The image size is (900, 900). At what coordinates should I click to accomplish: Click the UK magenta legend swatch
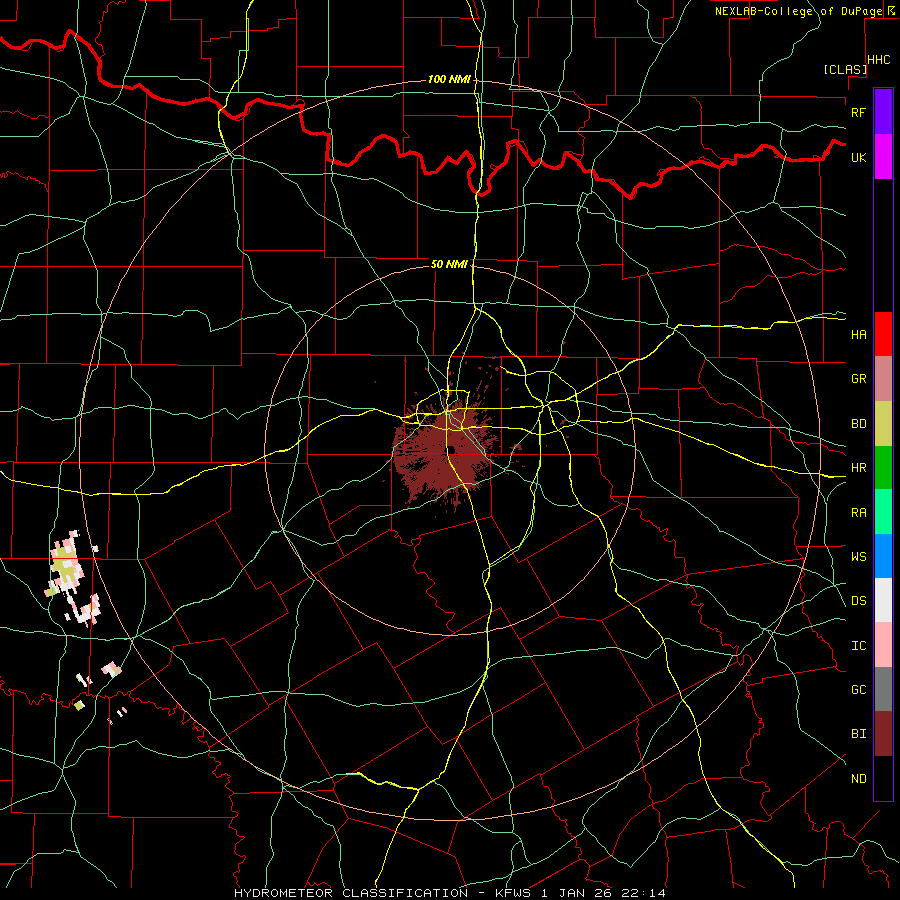[x=883, y=157]
